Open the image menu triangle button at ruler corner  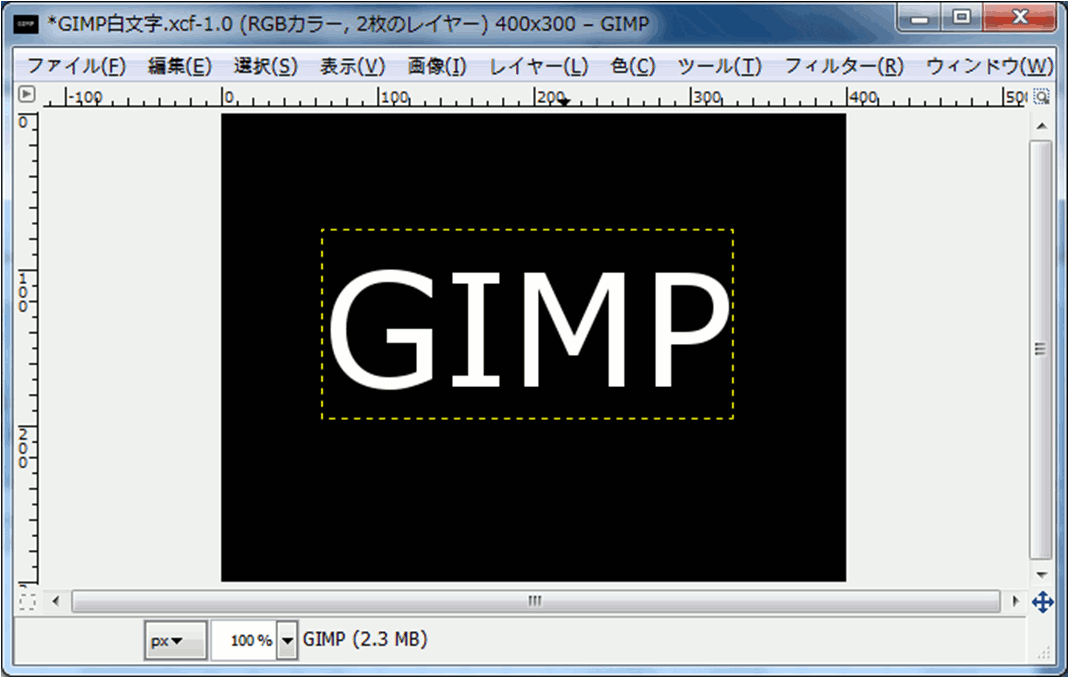(x=27, y=95)
